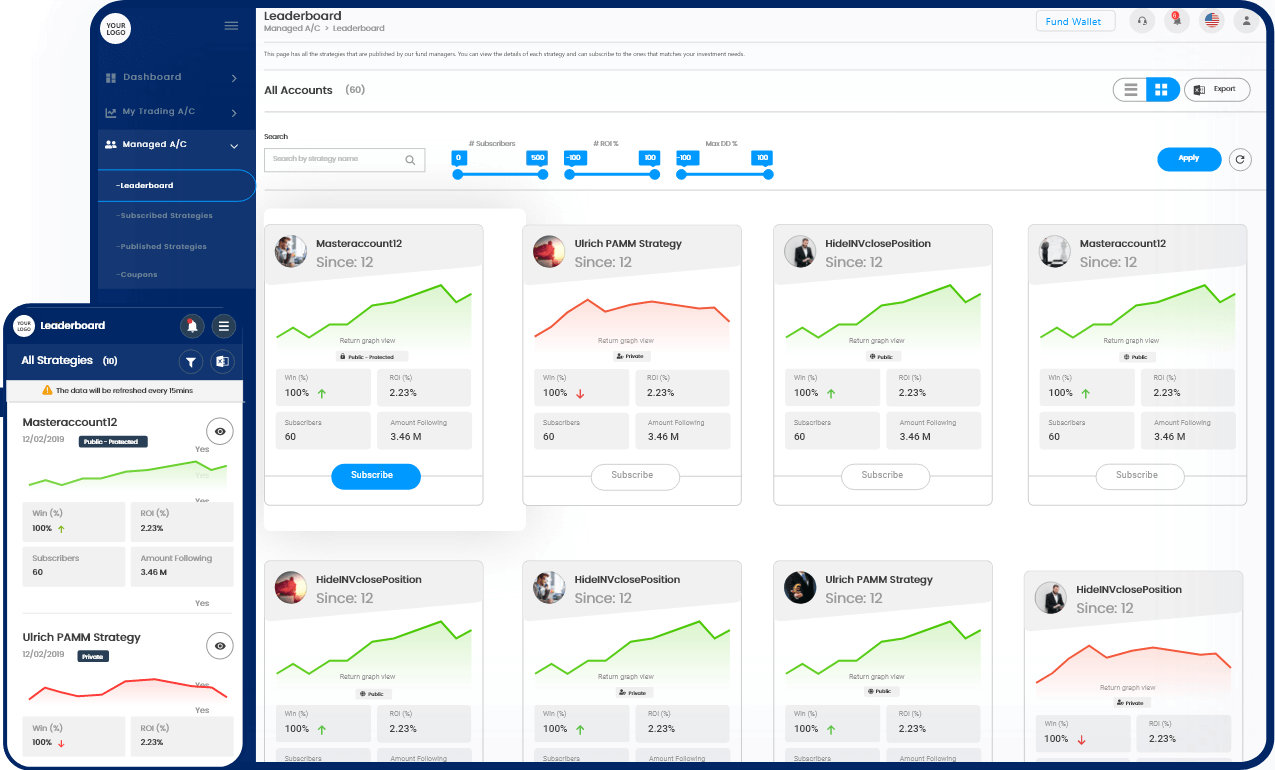1275x770 pixels.
Task: Click the Public – Protected tag on desktop card
Action: click(373, 357)
